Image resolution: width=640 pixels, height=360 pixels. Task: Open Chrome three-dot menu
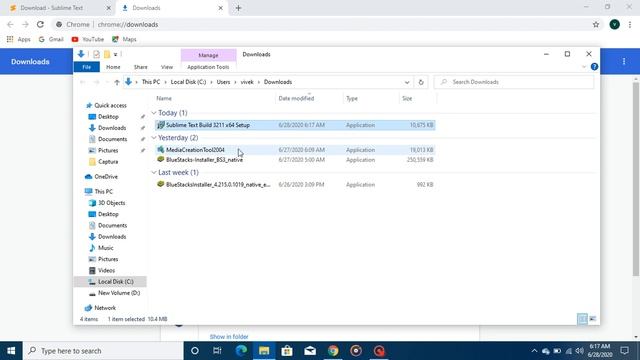pyautogui.click(x=630, y=24)
